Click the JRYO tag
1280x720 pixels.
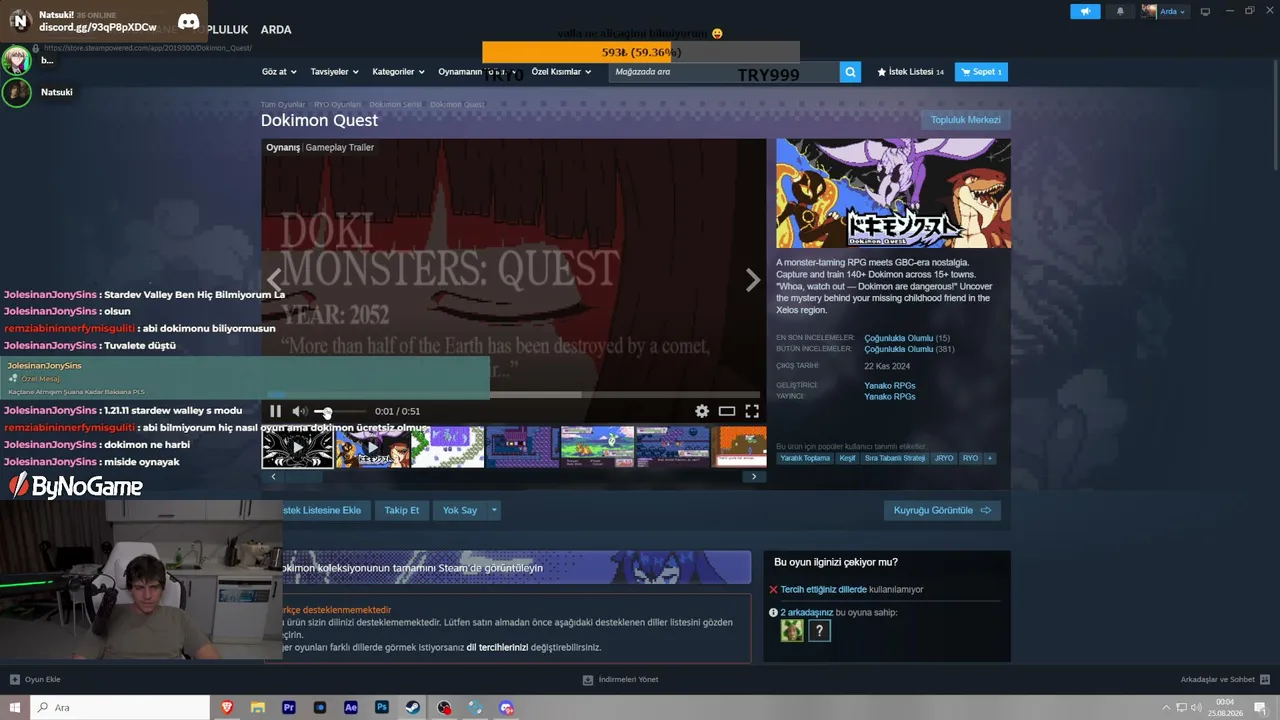pyautogui.click(x=944, y=458)
